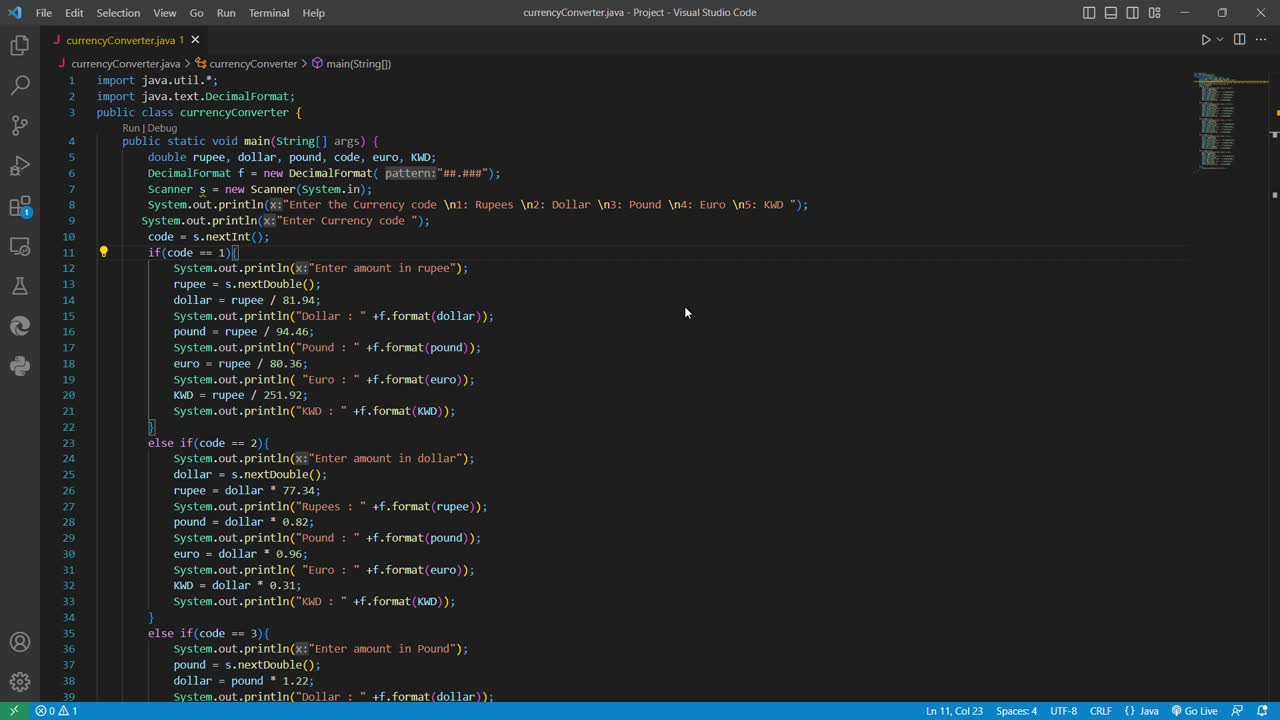Open the Selection menu
The height and width of the screenshot is (720, 1280).
[x=118, y=13]
